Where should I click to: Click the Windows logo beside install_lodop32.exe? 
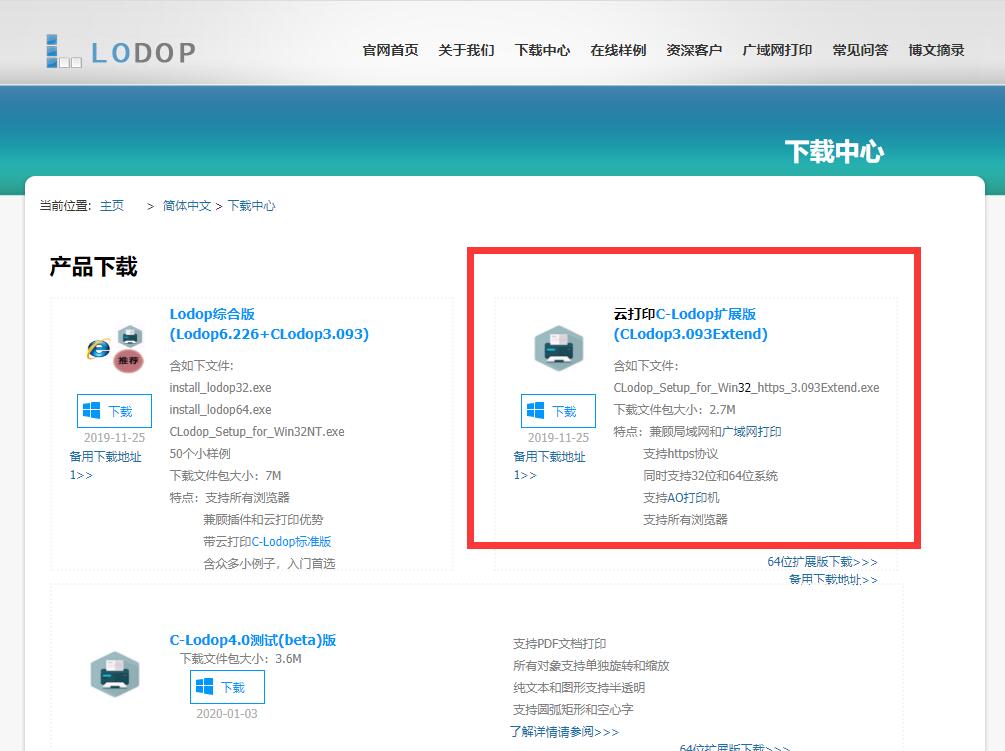(92, 411)
